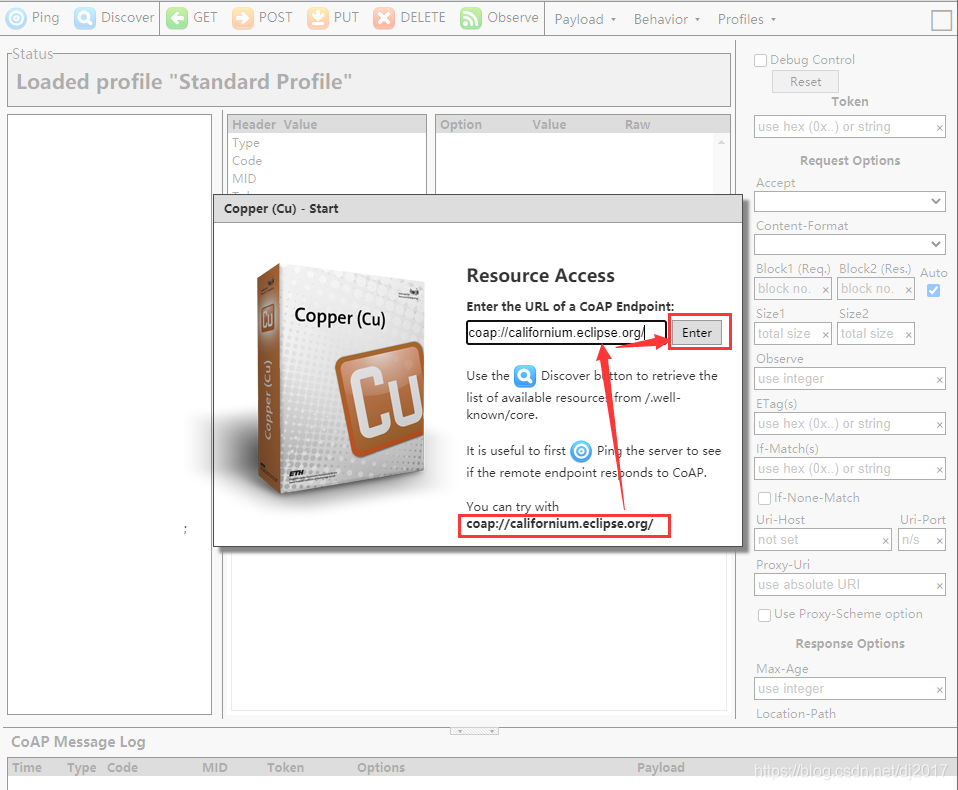Click the bold sample URL coap://californium.eclipse.org/
Viewport: 958px width, 790px height.
click(x=560, y=524)
